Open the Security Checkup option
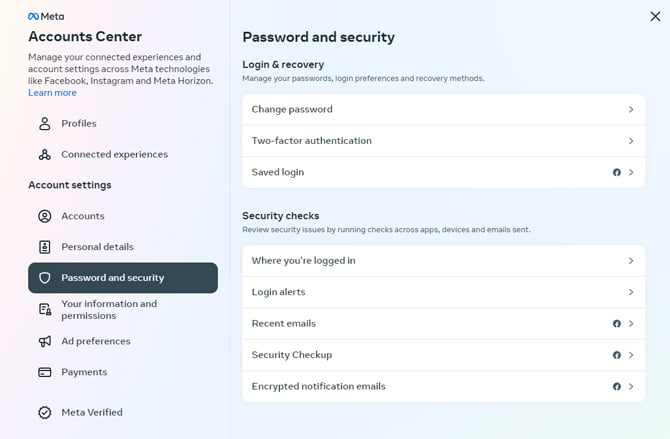The image size is (670, 439). point(444,355)
